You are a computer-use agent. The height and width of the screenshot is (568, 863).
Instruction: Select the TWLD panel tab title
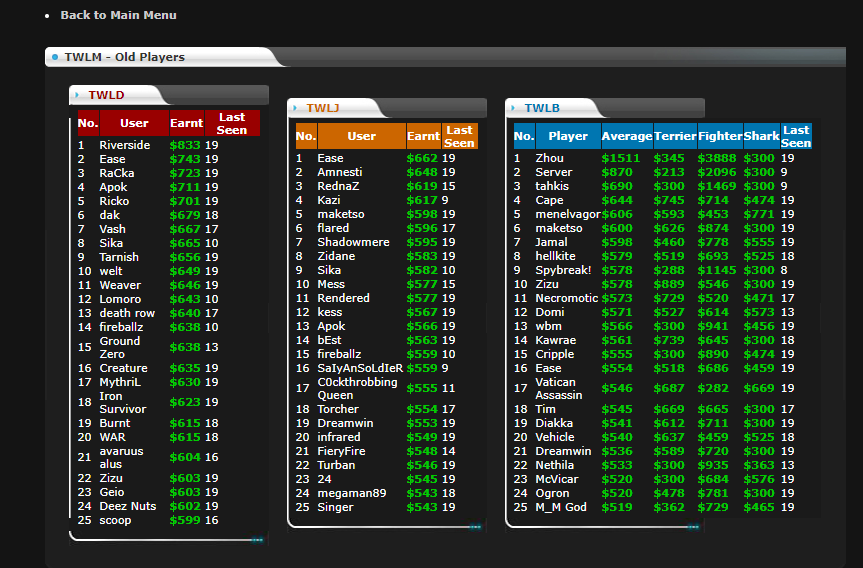click(x=106, y=96)
